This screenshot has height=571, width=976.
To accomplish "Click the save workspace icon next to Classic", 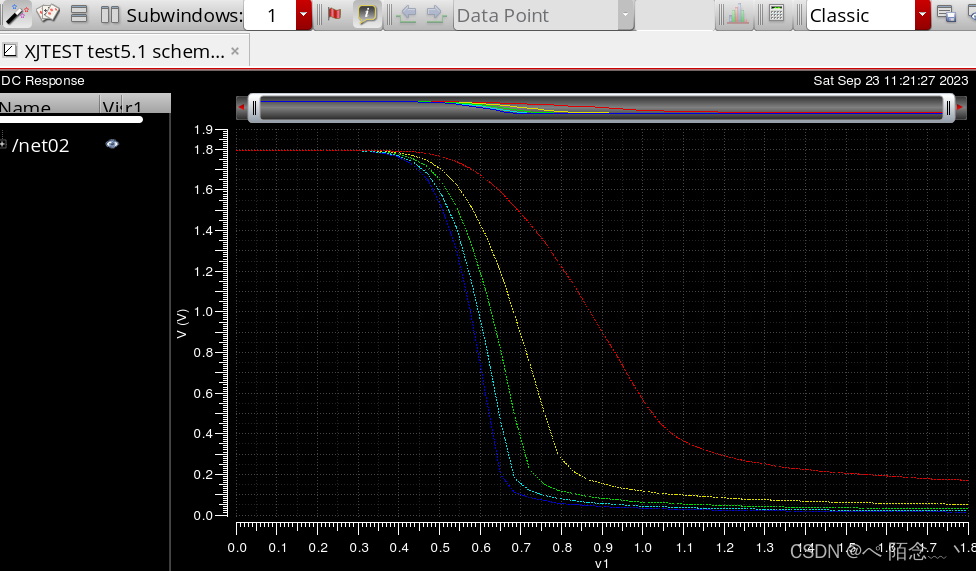I will pyautogui.click(x=946, y=14).
